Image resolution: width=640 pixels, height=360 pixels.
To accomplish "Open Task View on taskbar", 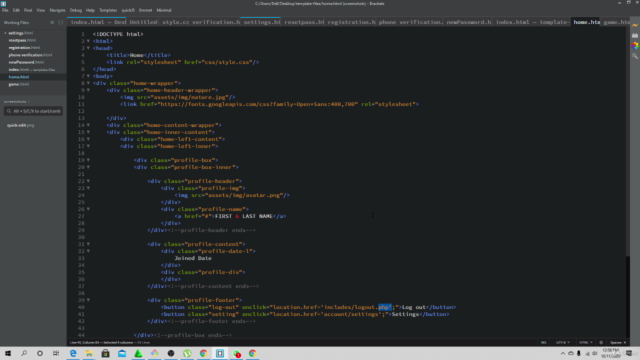I will [x=56, y=353].
